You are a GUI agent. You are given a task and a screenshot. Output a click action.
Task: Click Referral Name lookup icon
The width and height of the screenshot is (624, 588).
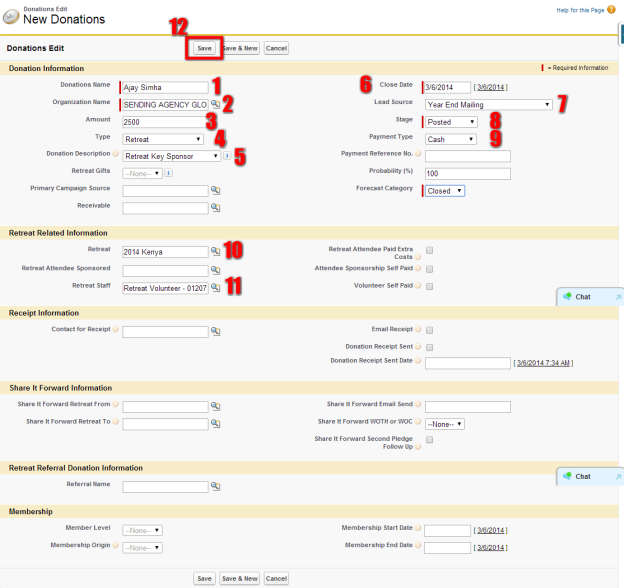click(215, 487)
